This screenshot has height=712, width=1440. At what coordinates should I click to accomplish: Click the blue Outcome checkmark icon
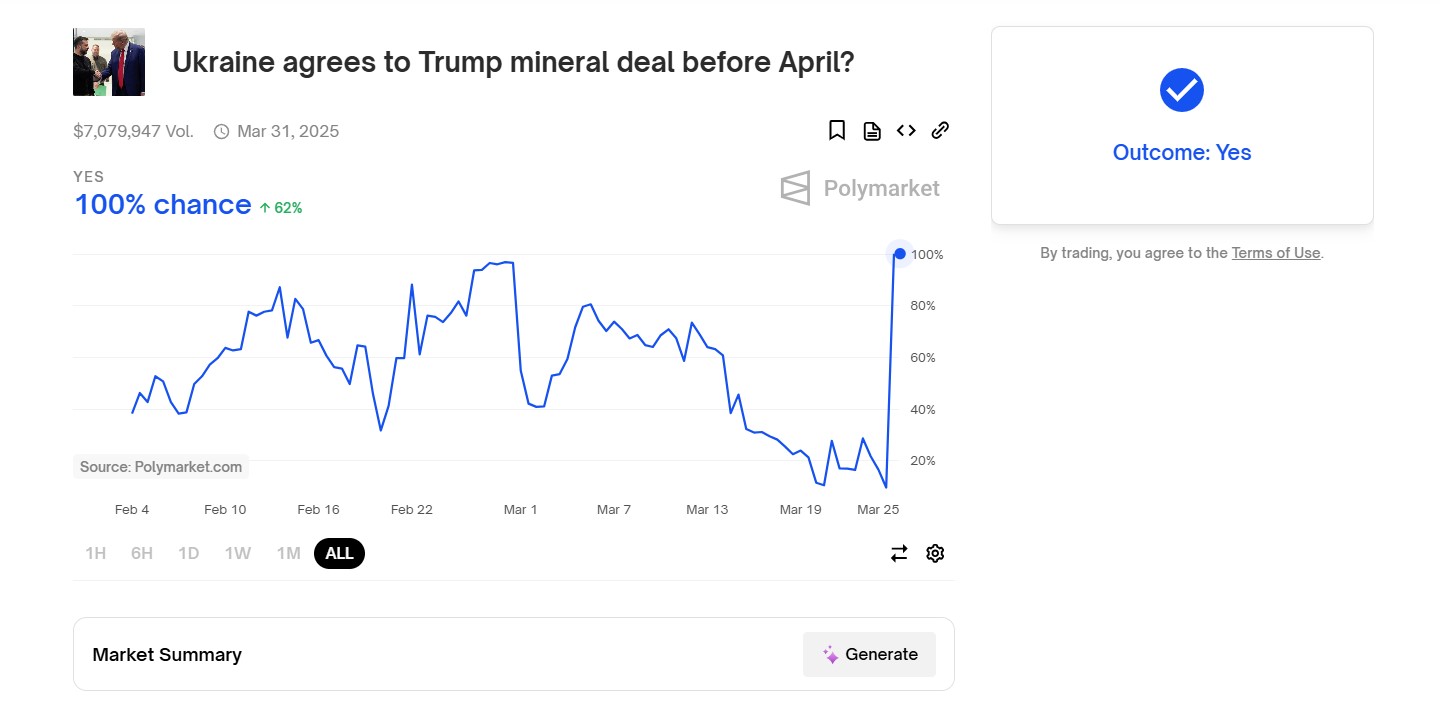tap(1182, 90)
